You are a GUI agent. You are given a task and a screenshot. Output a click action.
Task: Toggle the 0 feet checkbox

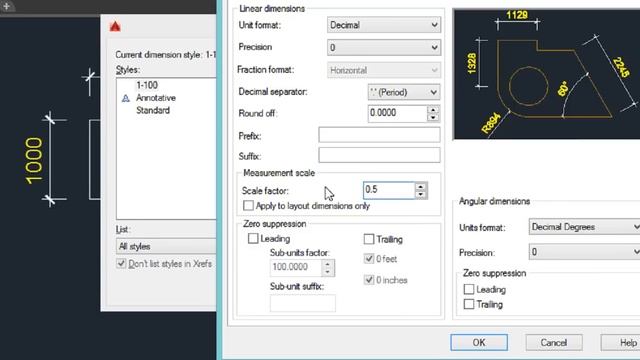(x=369, y=259)
